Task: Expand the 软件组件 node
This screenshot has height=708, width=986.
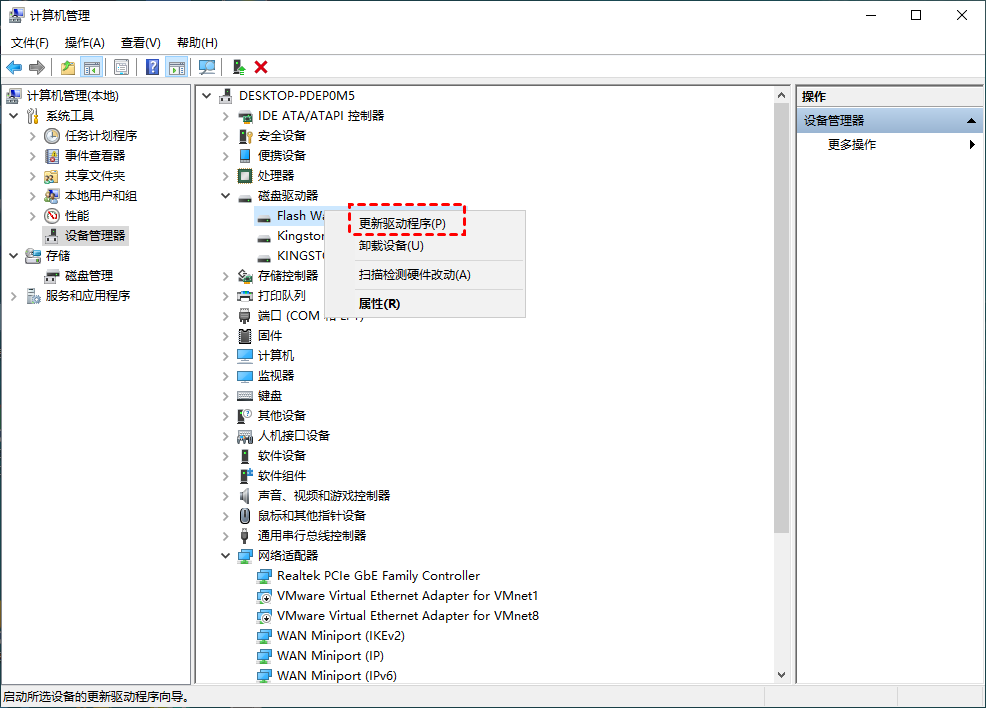Action: pos(225,476)
